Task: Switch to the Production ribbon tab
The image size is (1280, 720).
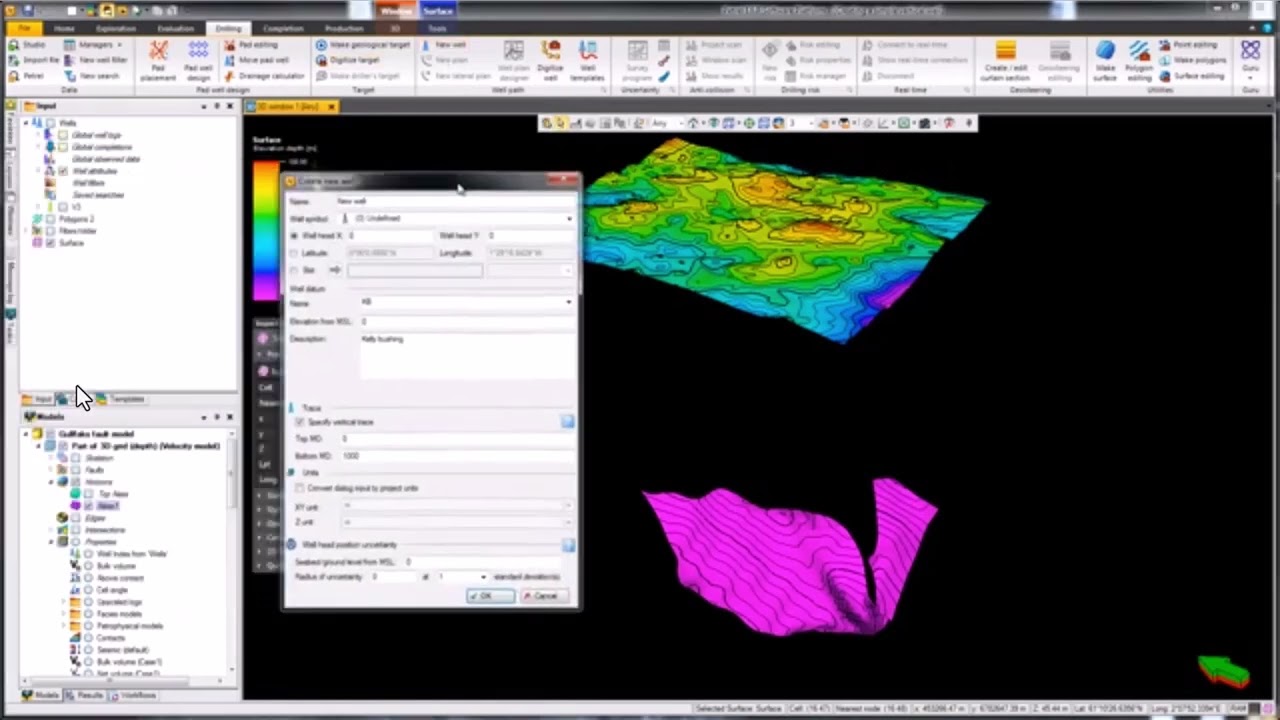Action: coord(344,28)
